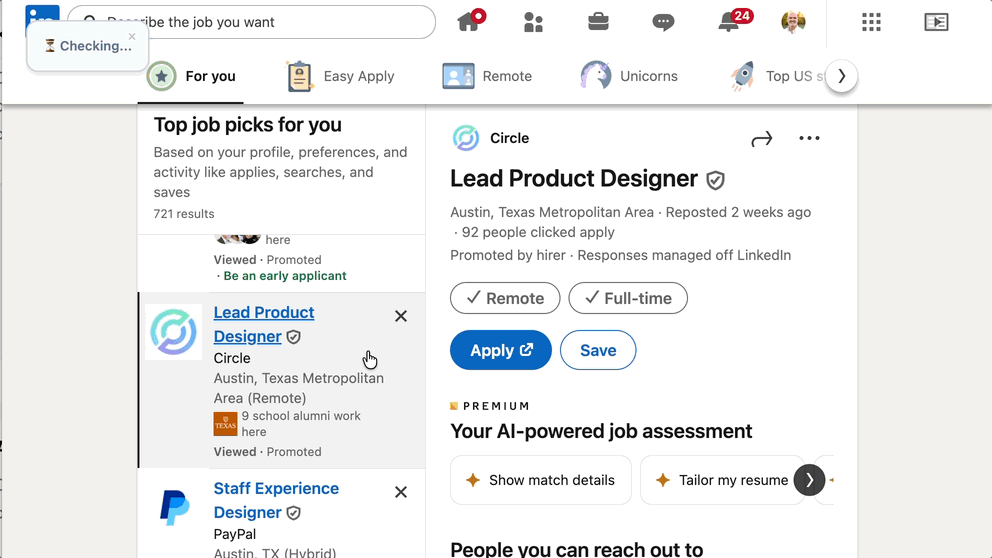This screenshot has width=992, height=558.
Task: Click the 721 results text
Action: click(x=183, y=214)
